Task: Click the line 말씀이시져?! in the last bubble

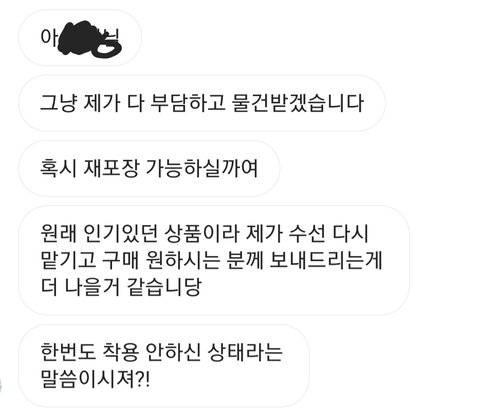Action: 95,379
